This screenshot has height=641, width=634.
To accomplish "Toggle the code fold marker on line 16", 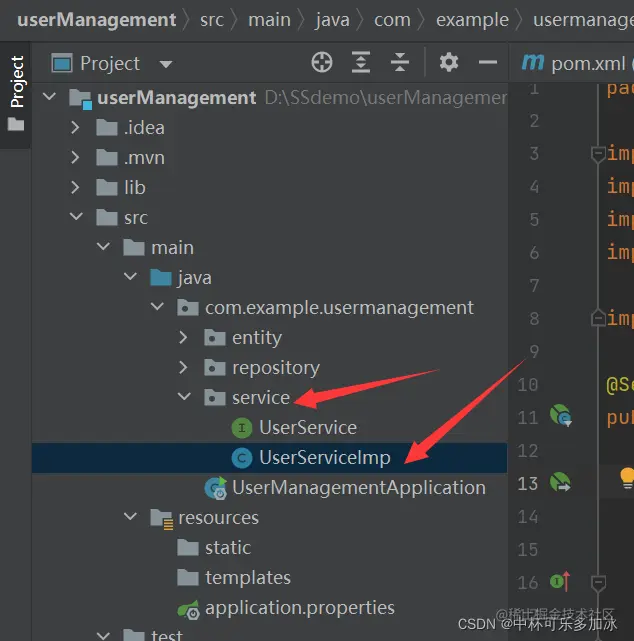I will click(598, 583).
